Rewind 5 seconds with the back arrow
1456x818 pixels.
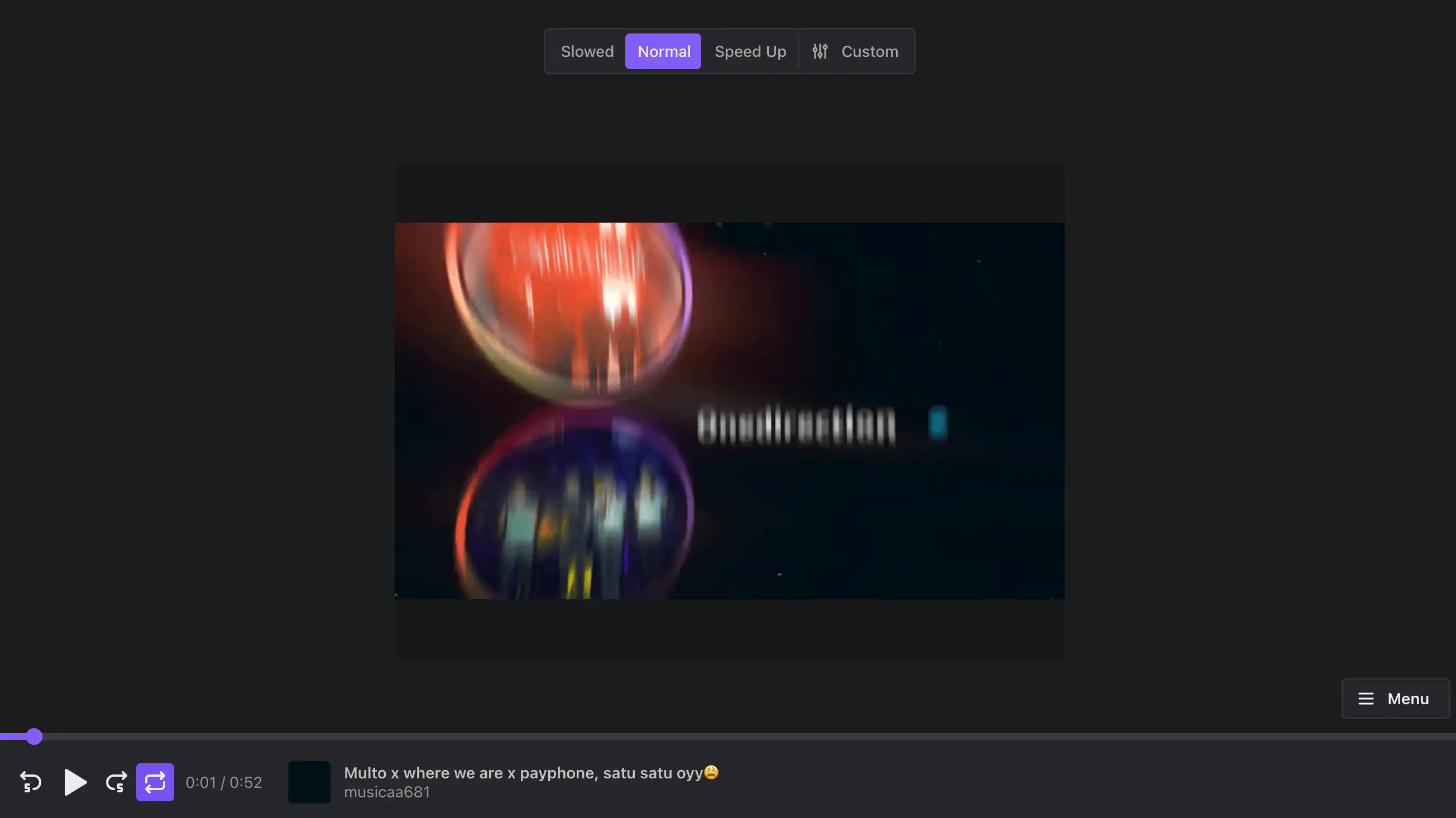(31, 782)
